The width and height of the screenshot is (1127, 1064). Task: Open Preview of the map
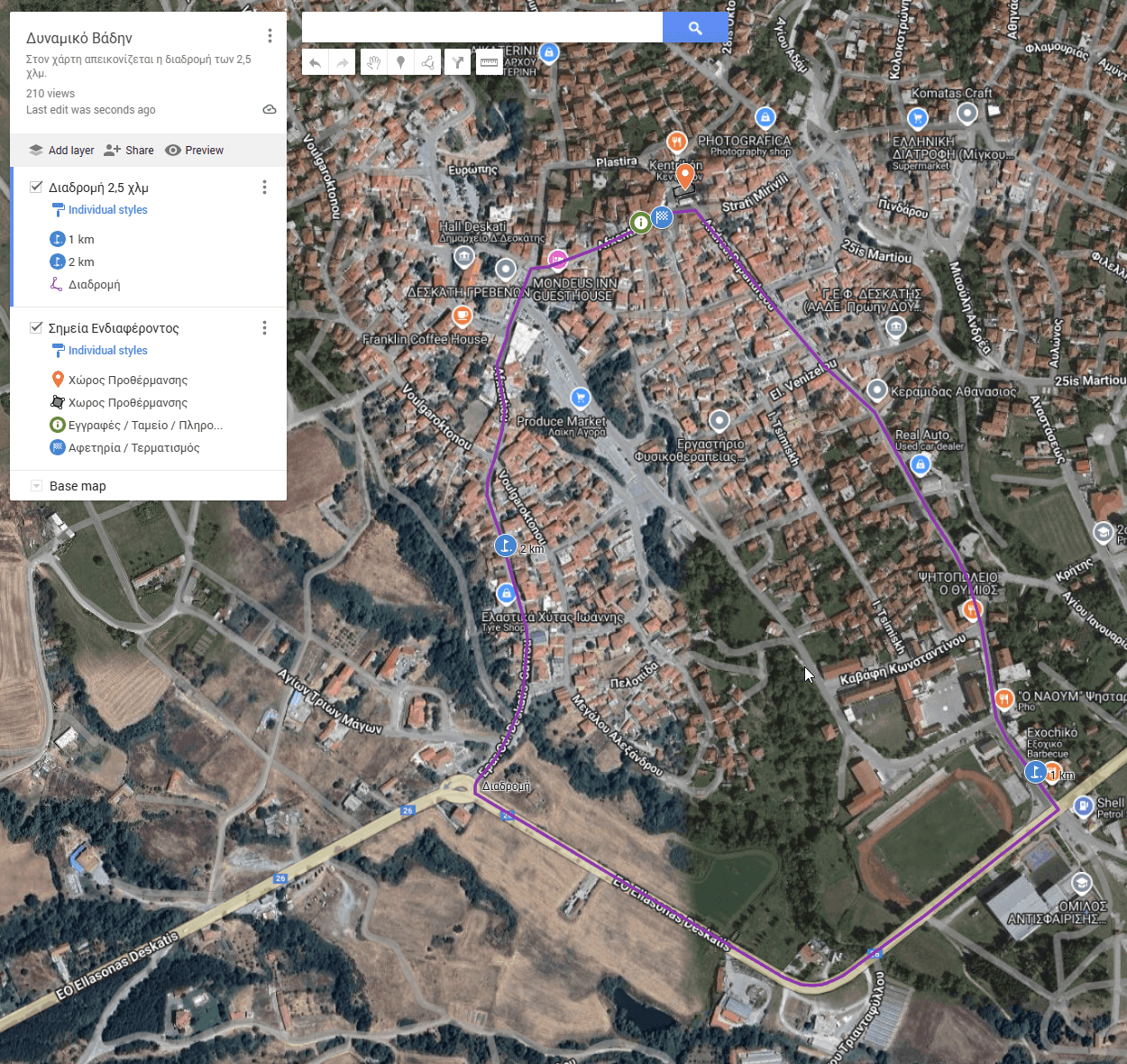[x=195, y=151]
